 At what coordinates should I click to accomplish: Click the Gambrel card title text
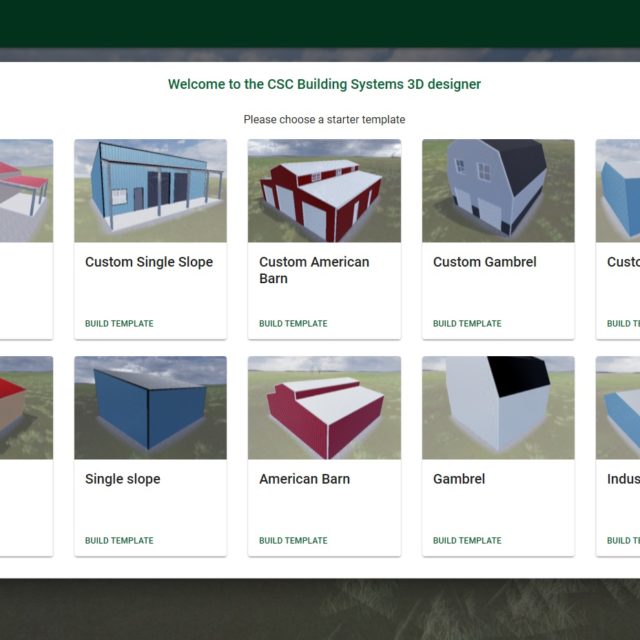point(459,479)
